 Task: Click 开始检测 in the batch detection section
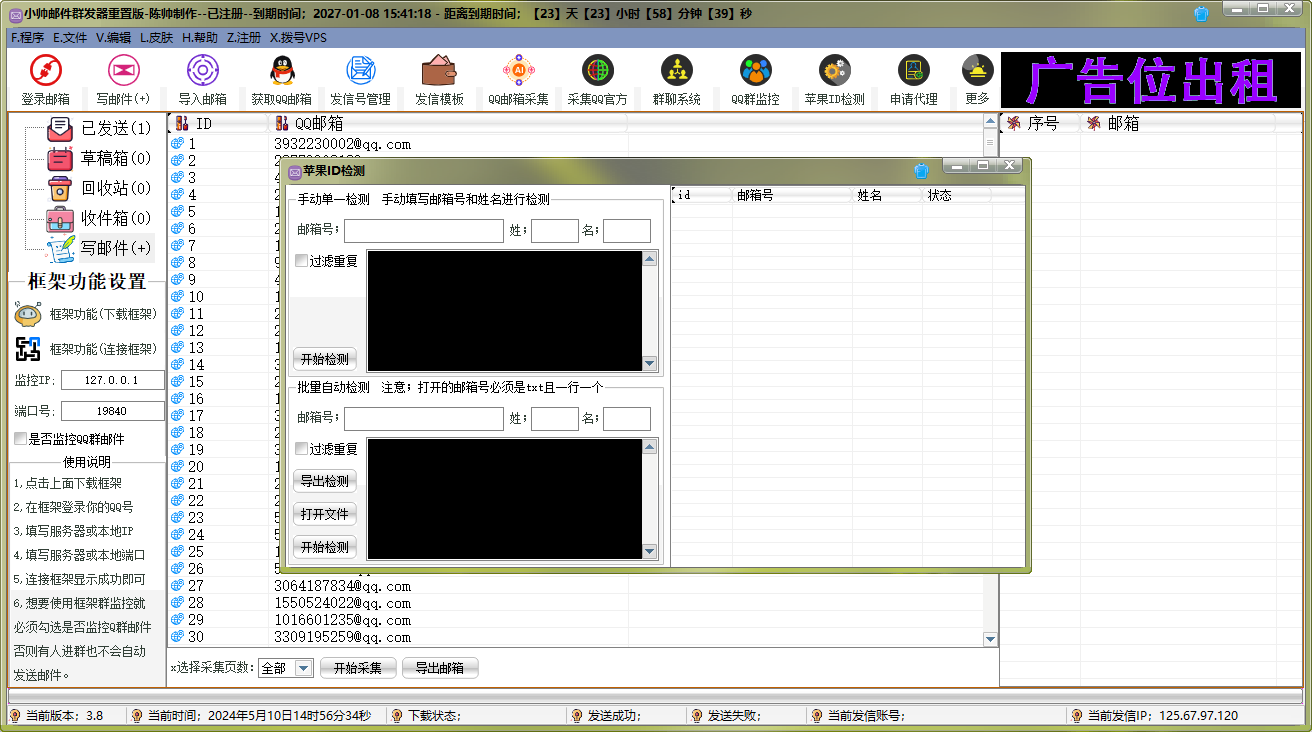[x=325, y=547]
